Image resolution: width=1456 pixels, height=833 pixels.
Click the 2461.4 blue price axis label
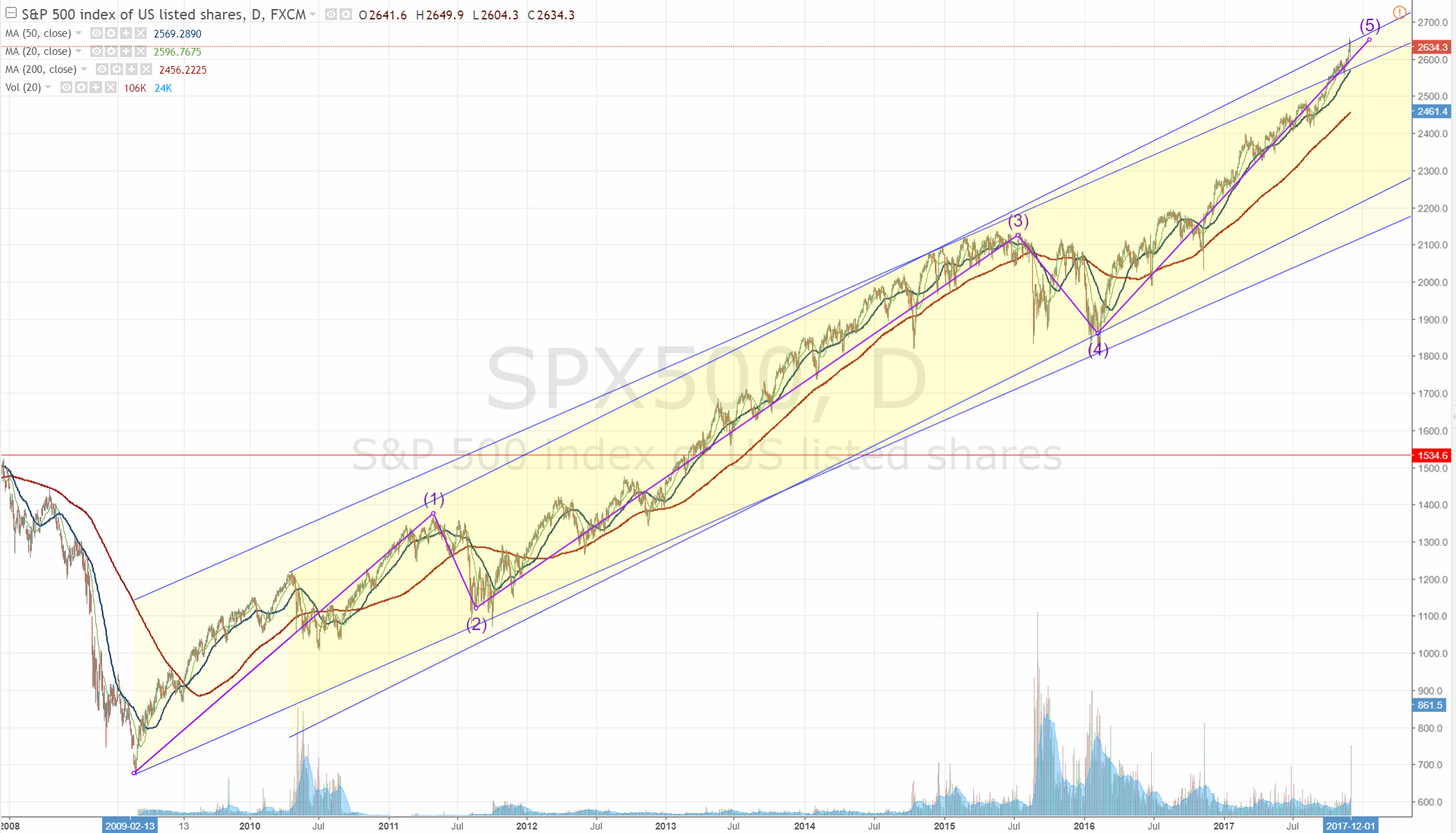click(1432, 111)
